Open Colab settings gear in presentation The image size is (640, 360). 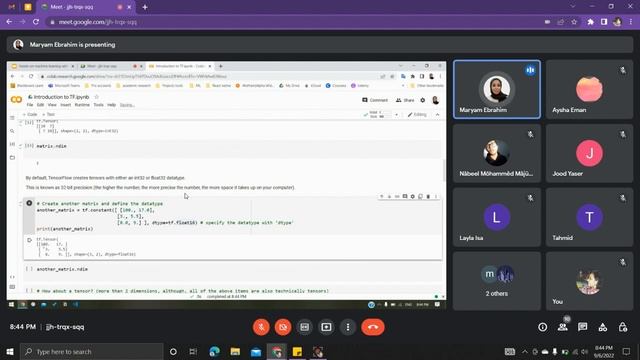coord(423,100)
